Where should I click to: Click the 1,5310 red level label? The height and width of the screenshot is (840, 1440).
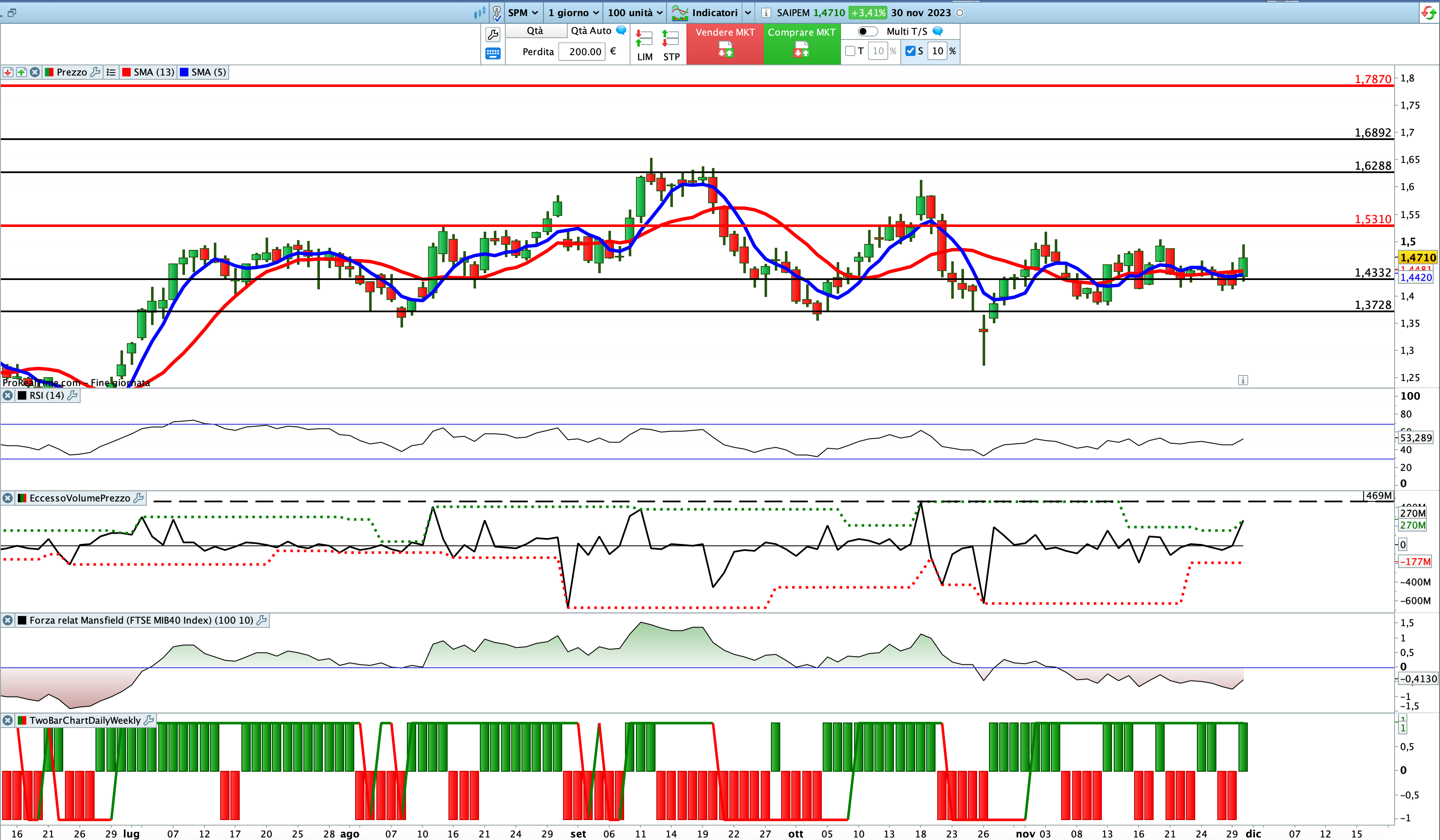pos(1373,219)
